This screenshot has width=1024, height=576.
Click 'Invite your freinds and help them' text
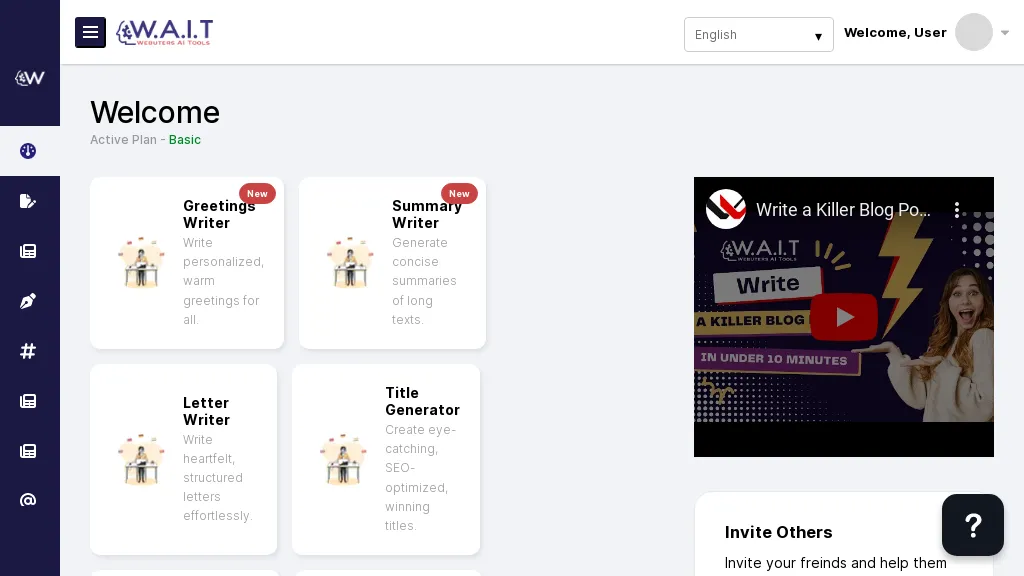click(835, 563)
